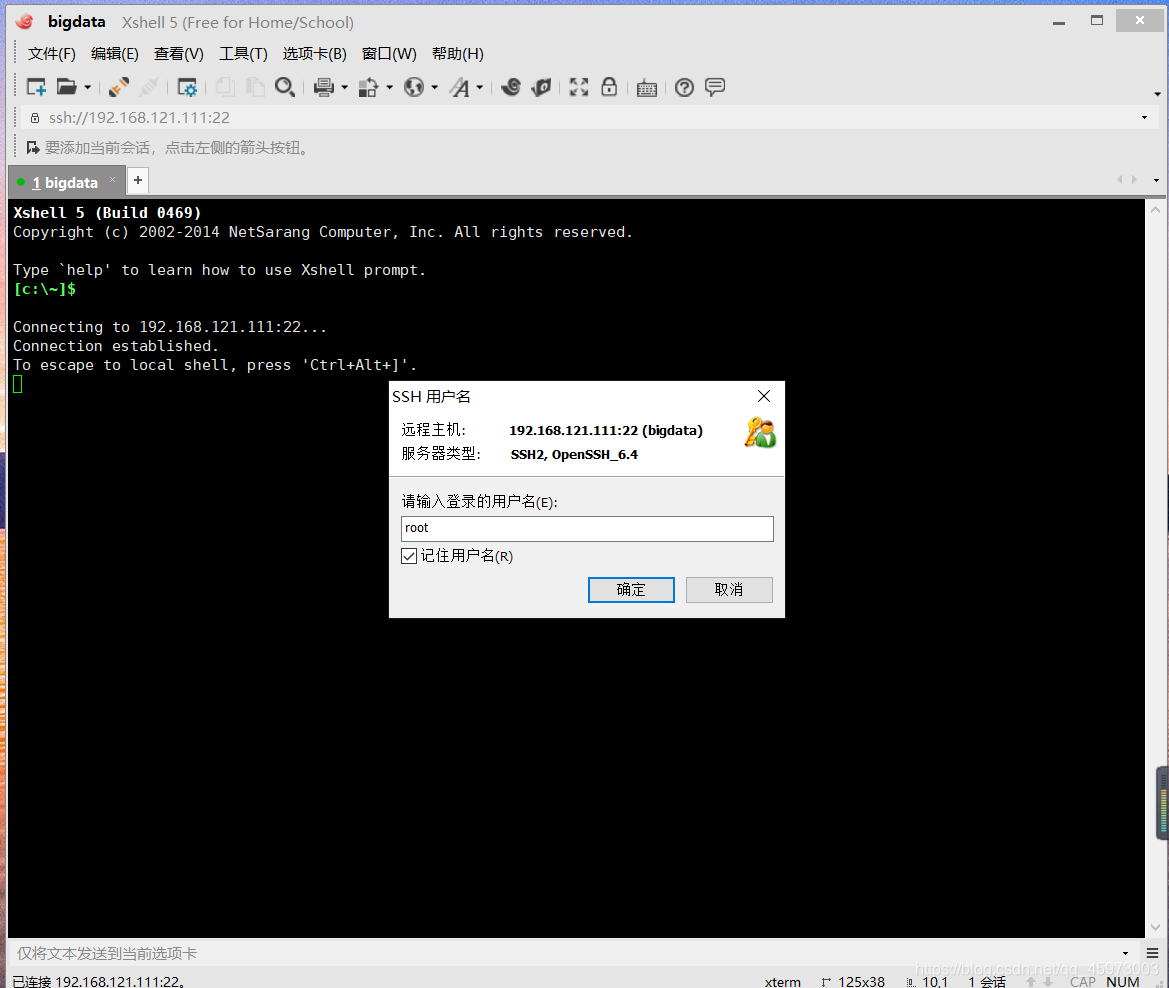This screenshot has width=1169, height=988.
Task: Click the New Session toolbar icon
Action: click(36, 87)
